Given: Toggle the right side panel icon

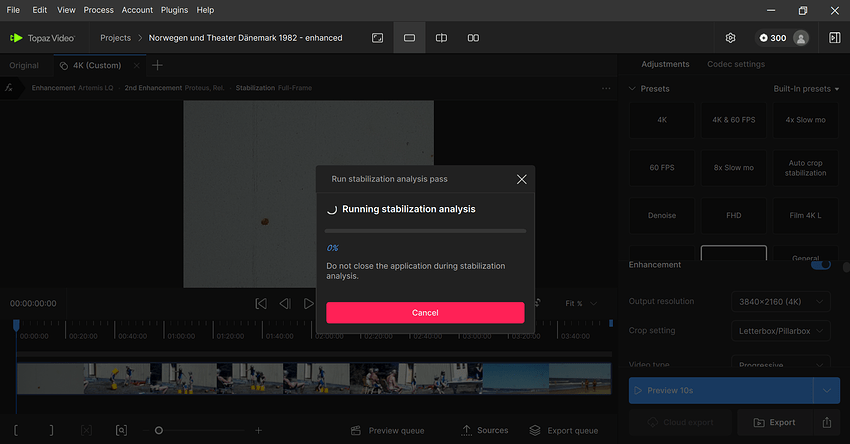Looking at the screenshot, I should (x=835, y=38).
